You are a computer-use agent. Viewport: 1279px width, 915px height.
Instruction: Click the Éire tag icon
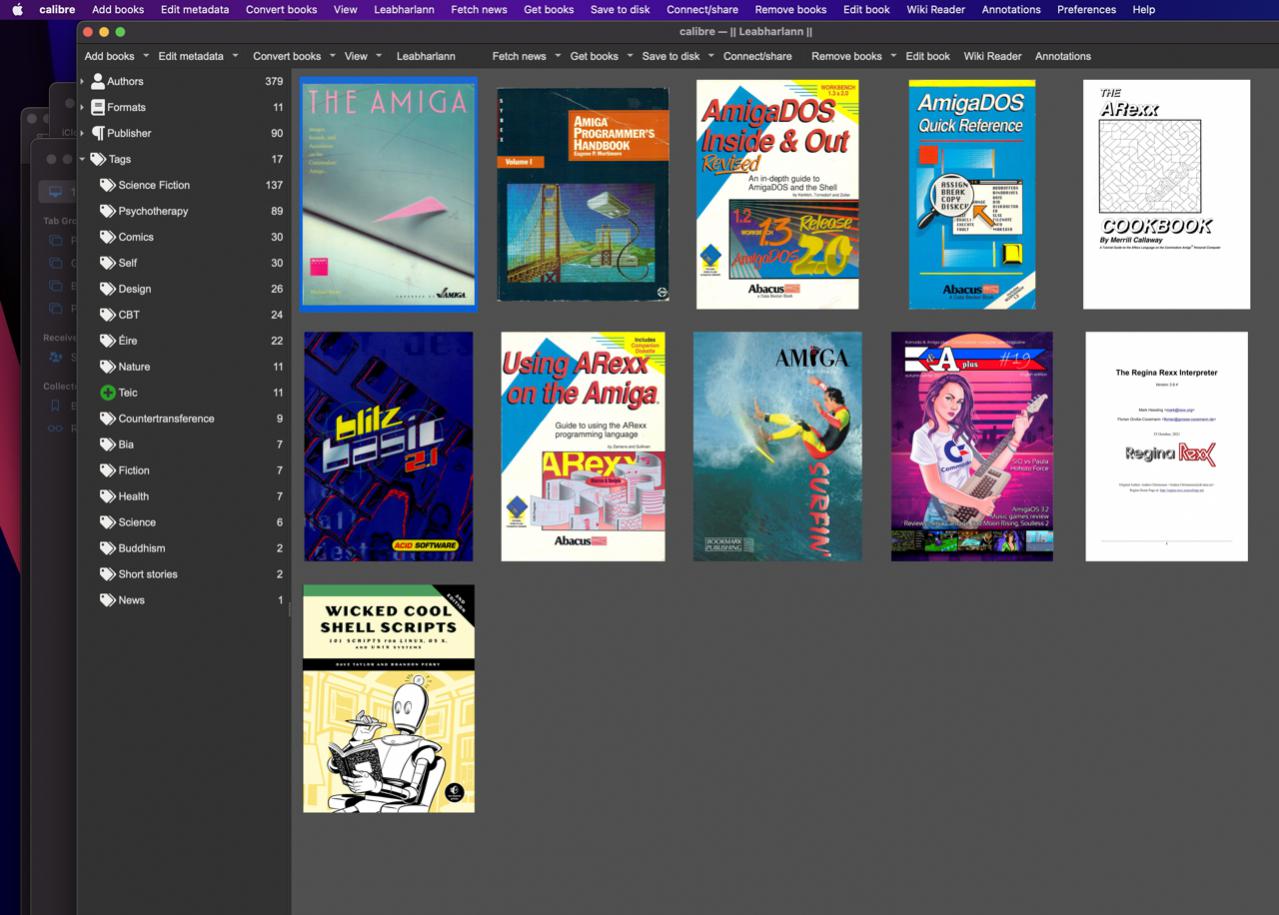click(108, 341)
